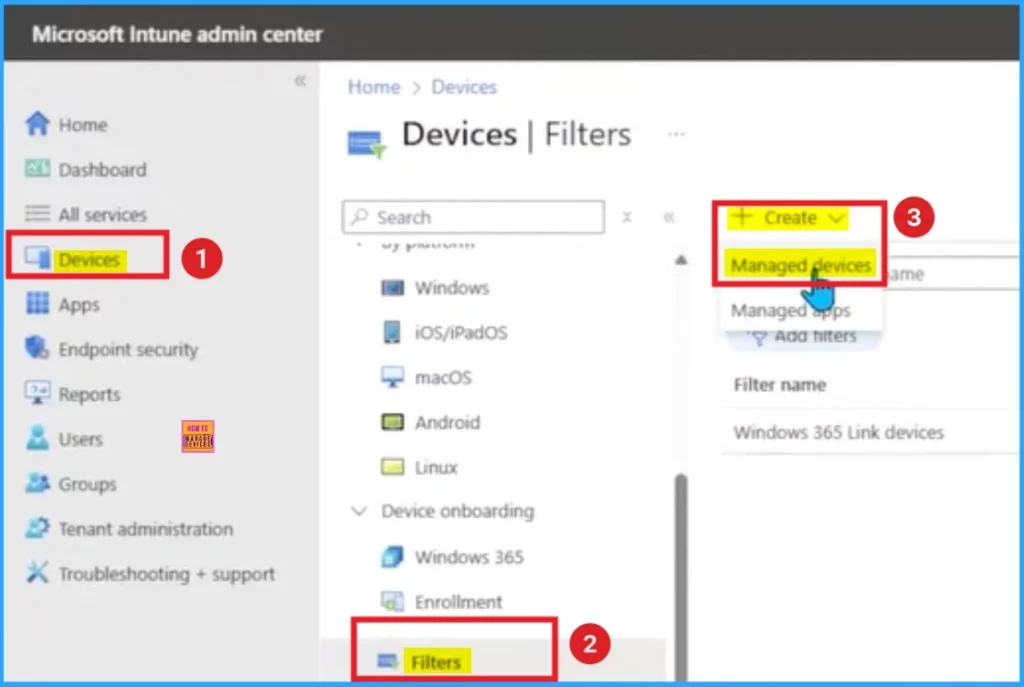Open Users in left navigation
The width and height of the screenshot is (1024, 687).
[80, 439]
